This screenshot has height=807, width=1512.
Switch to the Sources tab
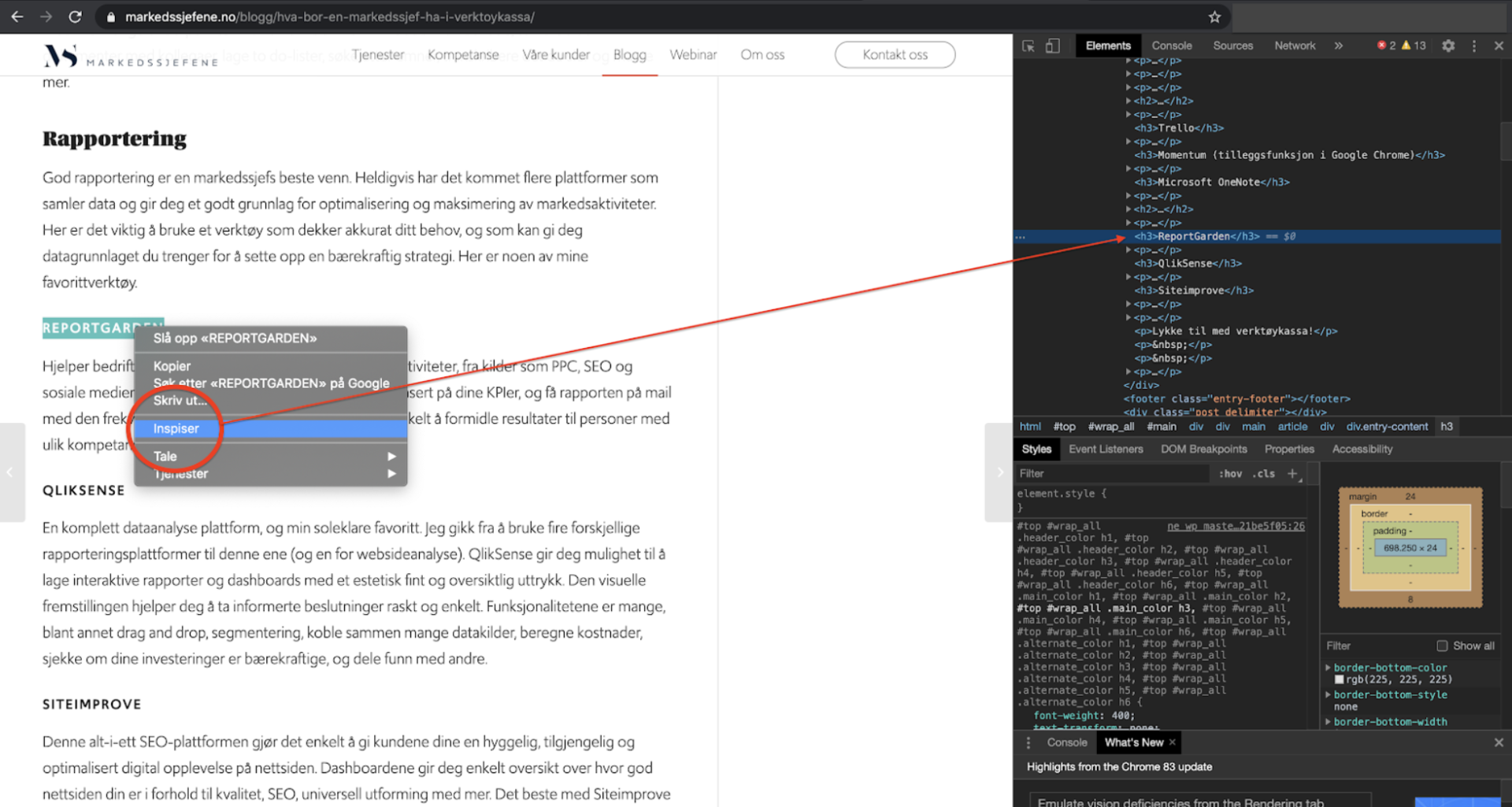coord(1232,46)
